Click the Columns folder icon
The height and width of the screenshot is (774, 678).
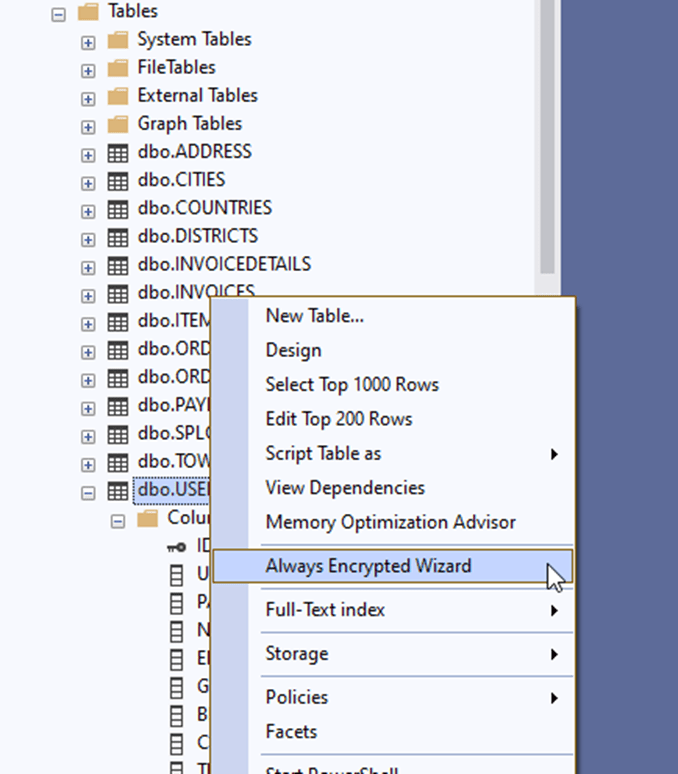coord(148,518)
